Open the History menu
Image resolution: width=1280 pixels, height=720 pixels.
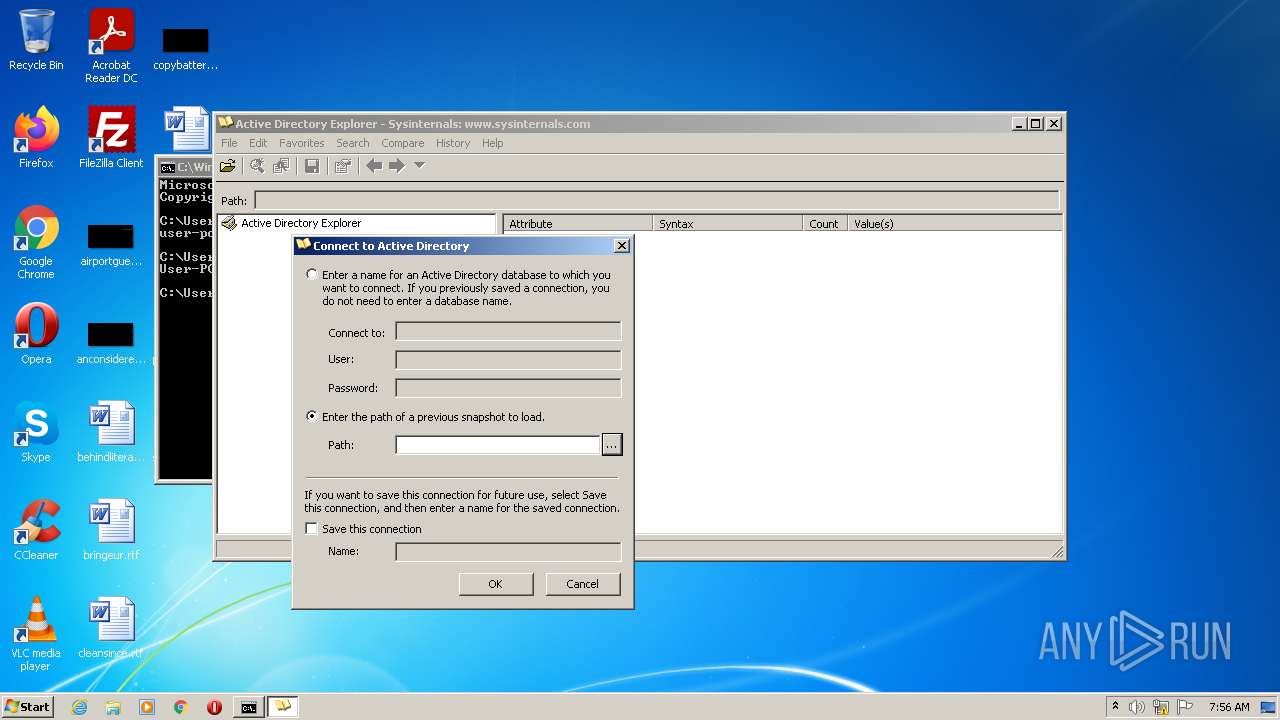452,143
